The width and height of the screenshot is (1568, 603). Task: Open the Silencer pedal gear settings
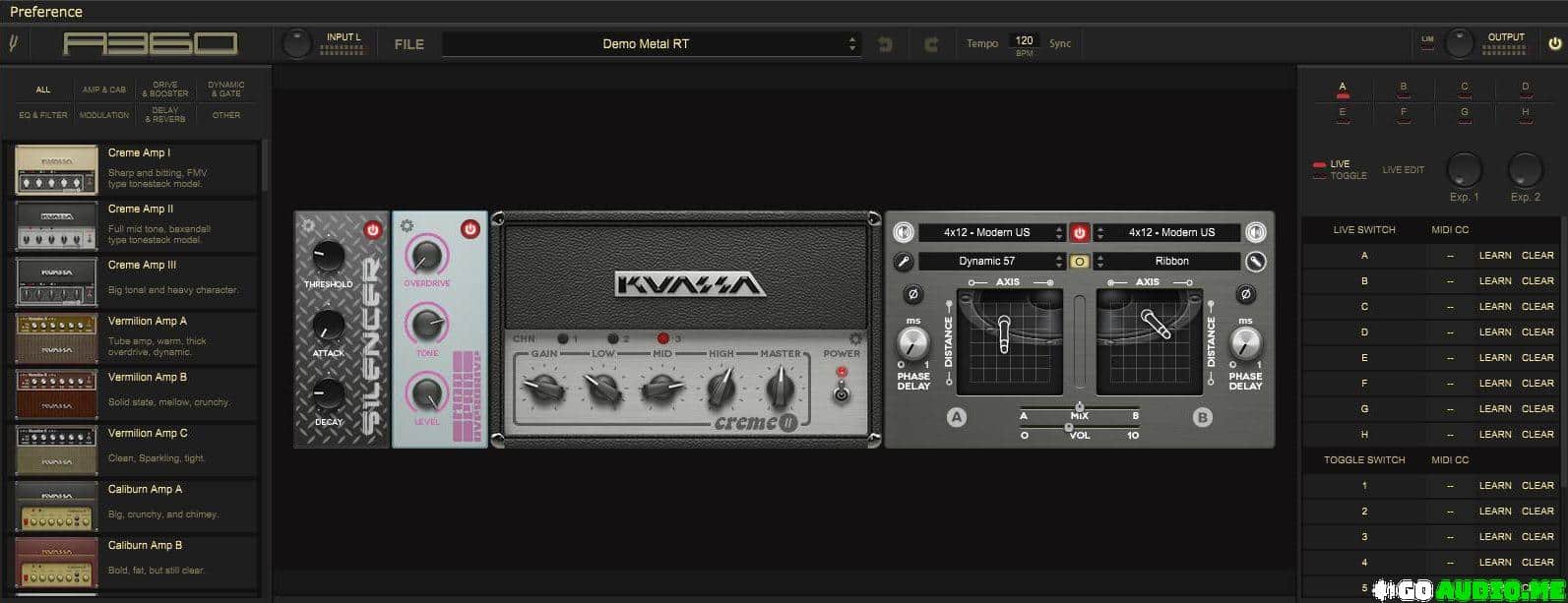[x=308, y=225]
